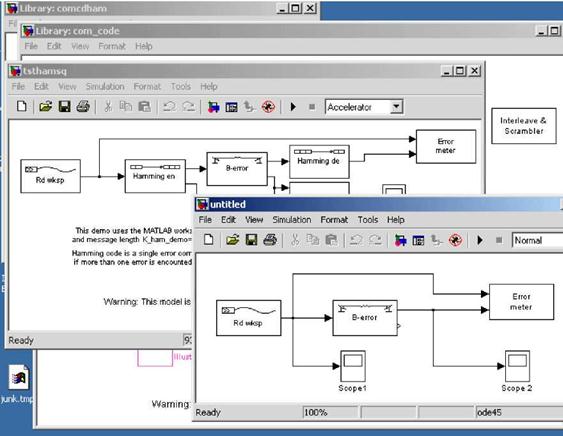
Task: Open Library Browser icon in tsthamsq toolbar
Action: click(x=214, y=107)
